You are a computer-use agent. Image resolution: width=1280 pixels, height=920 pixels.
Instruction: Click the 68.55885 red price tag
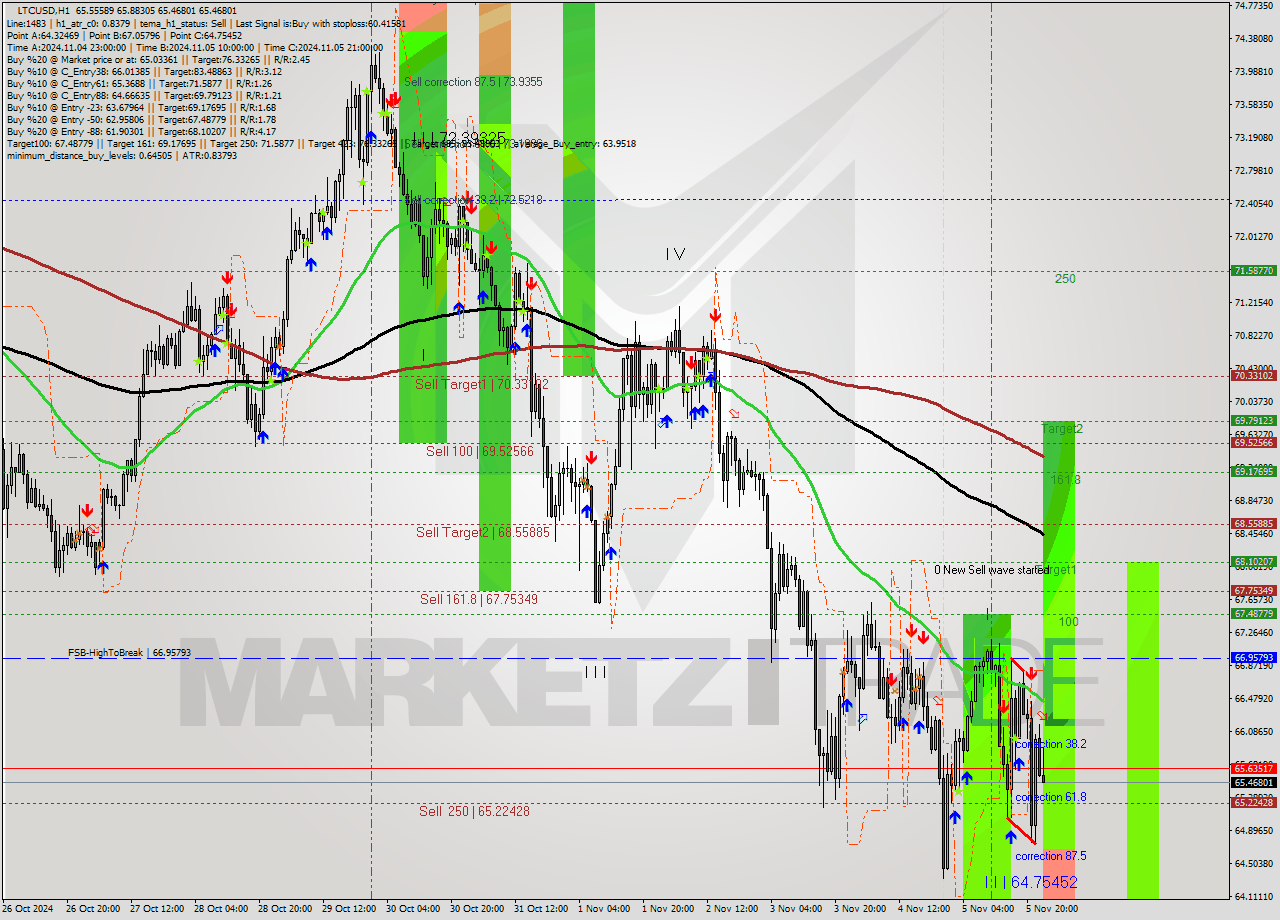(x=1253, y=523)
